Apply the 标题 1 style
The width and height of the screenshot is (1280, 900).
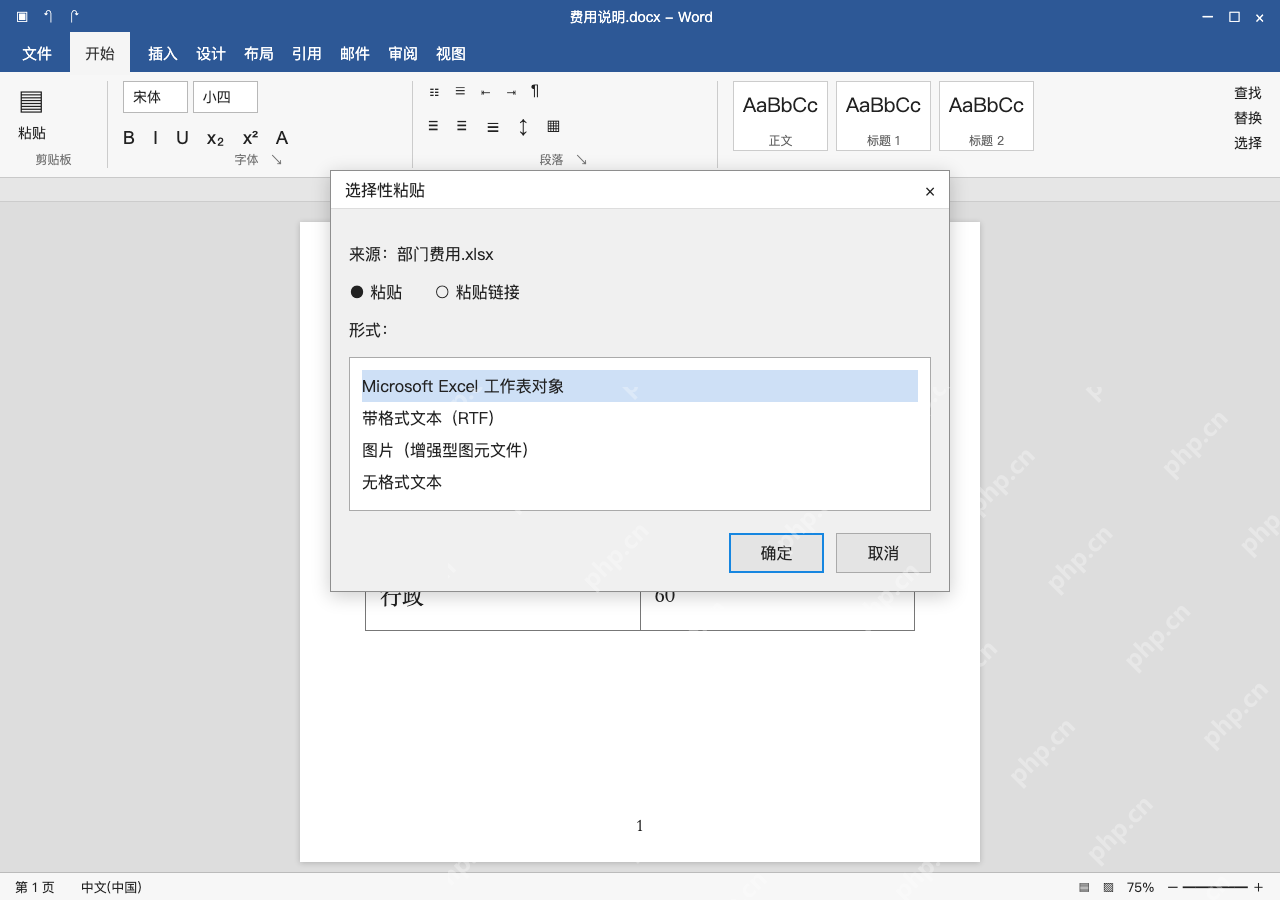pyautogui.click(x=883, y=116)
